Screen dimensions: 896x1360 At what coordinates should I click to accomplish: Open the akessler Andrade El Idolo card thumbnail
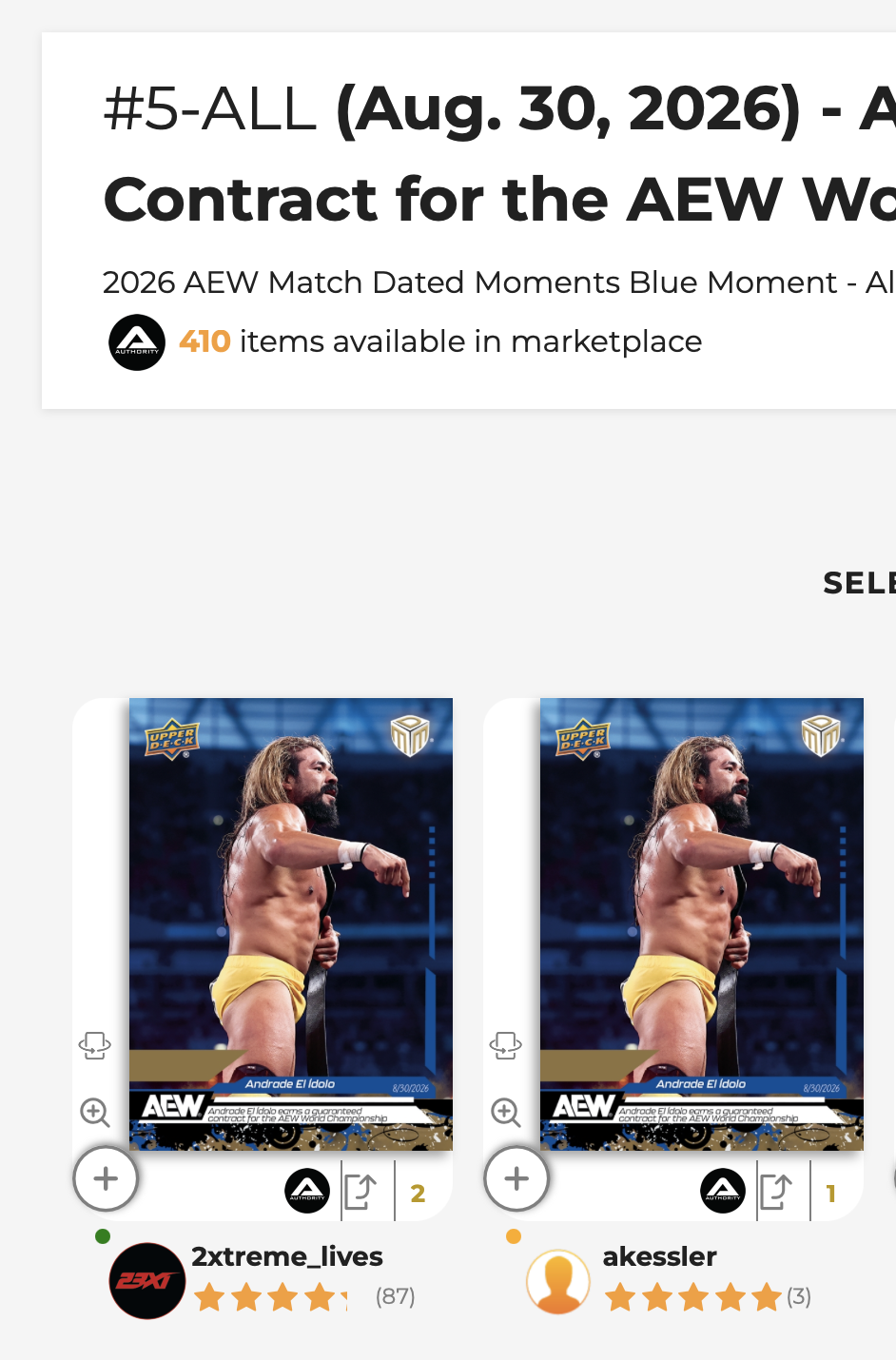(702, 924)
